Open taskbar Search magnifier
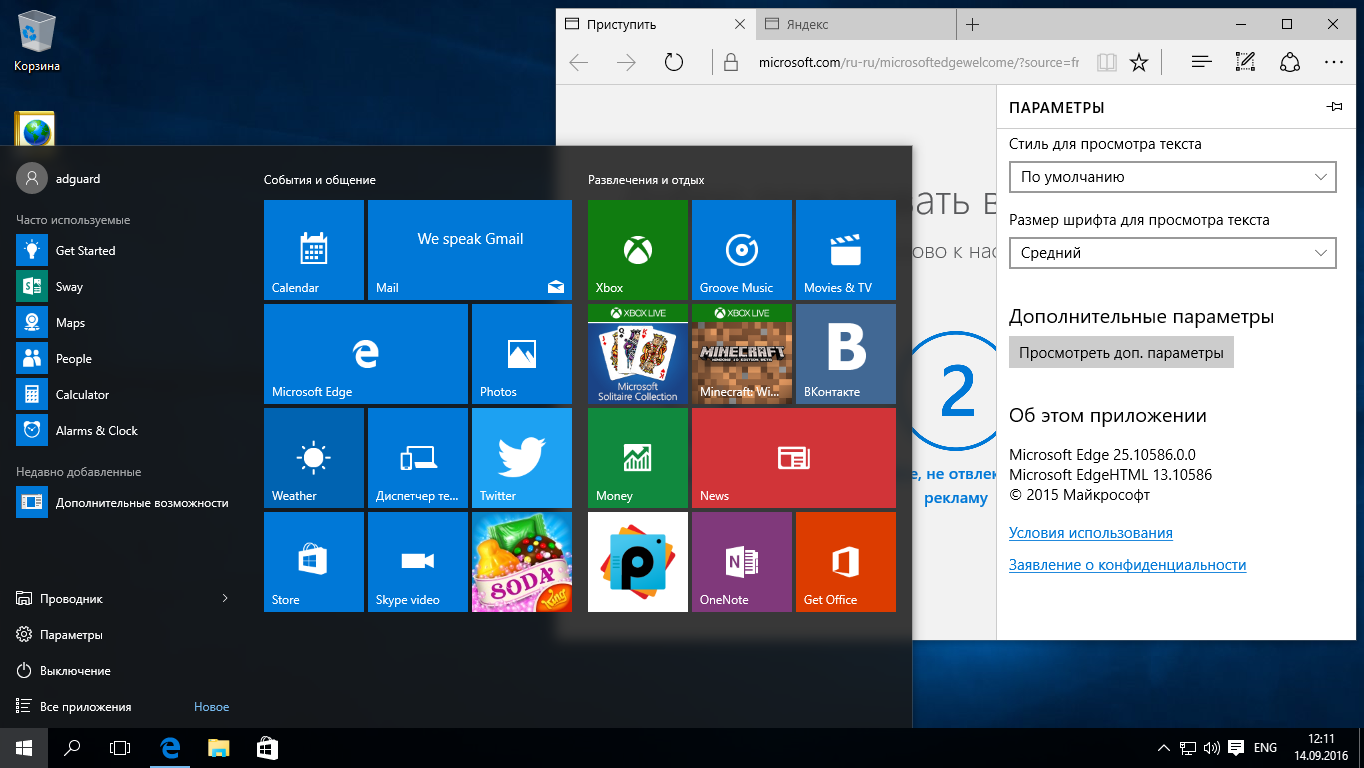Screen dimensions: 1364x768 click(x=72, y=748)
